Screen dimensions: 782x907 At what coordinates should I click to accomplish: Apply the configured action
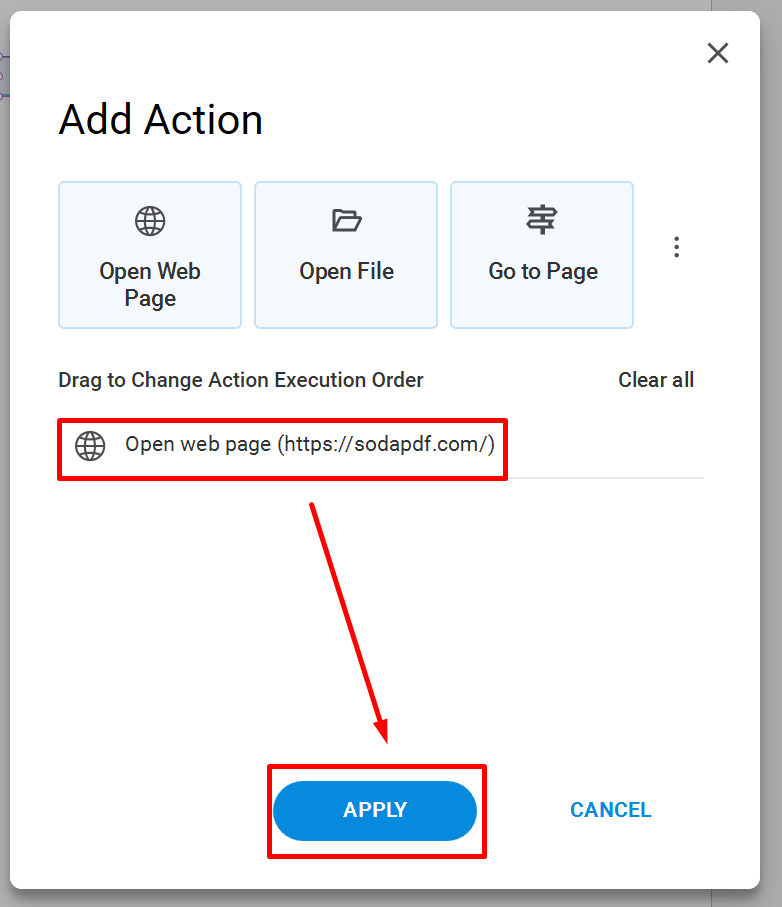coord(375,810)
